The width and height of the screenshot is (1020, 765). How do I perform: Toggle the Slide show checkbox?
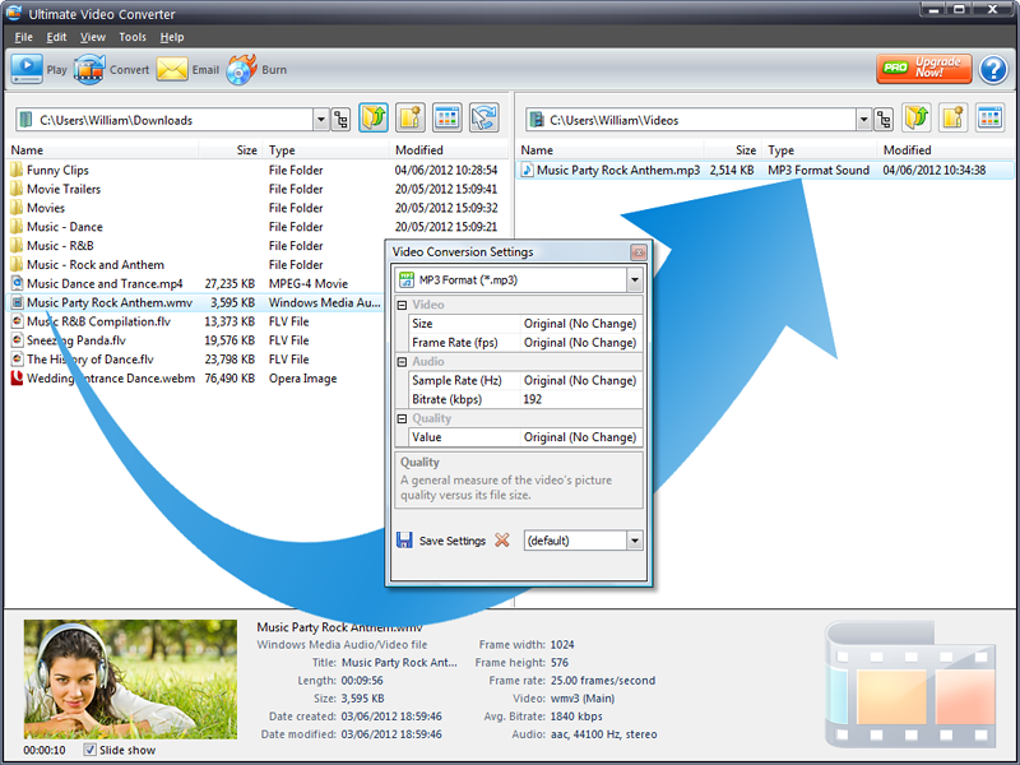89,749
